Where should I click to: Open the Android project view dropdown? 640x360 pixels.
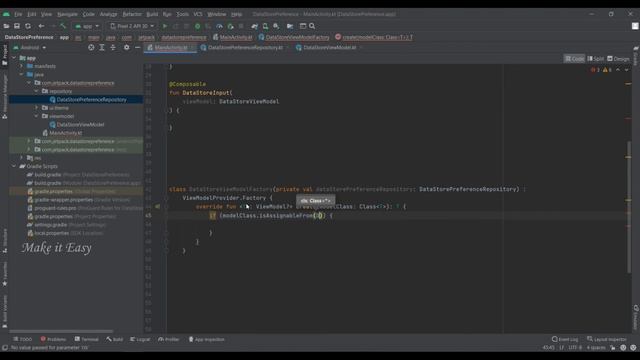pyautogui.click(x=30, y=48)
